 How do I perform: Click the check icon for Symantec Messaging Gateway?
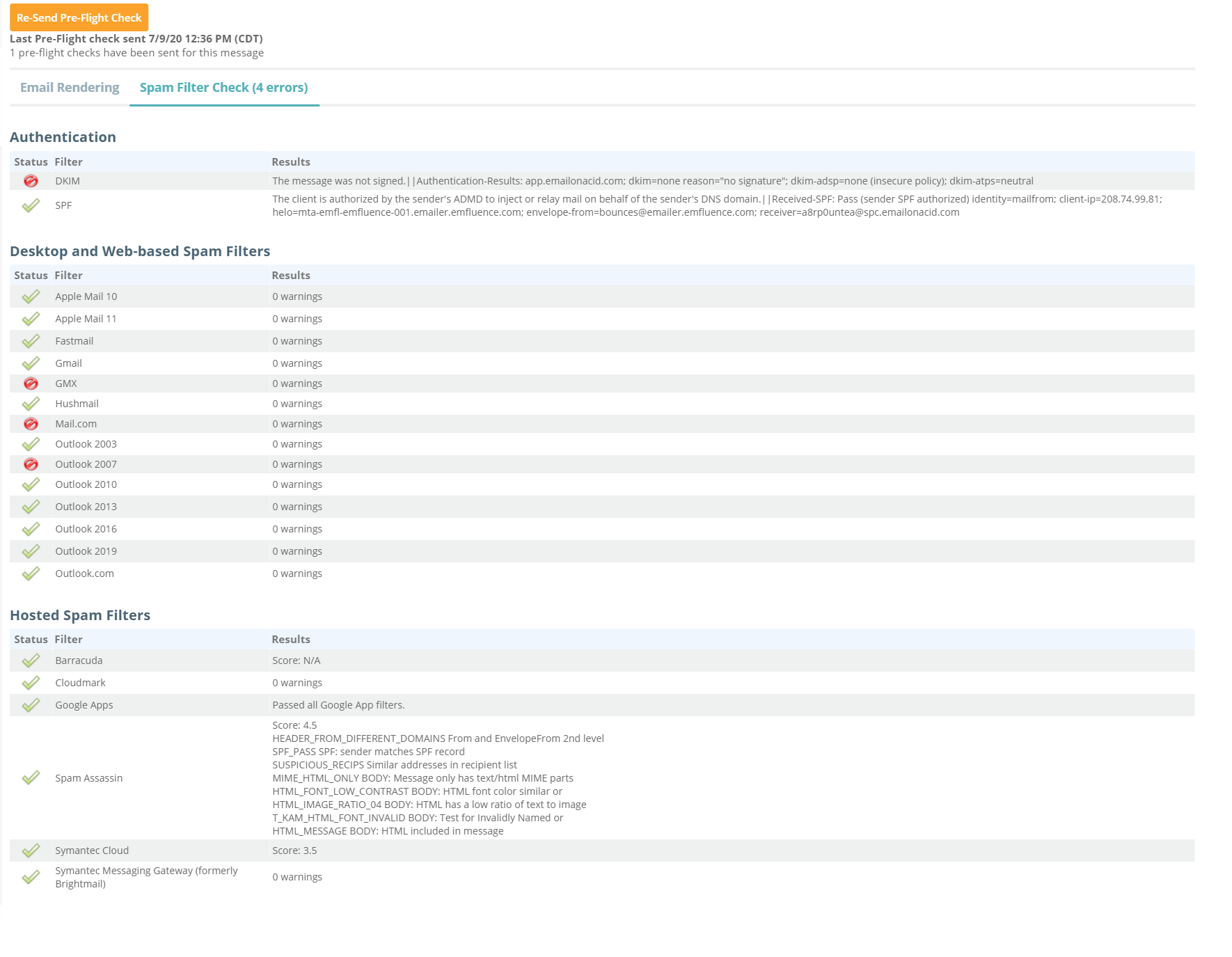[x=31, y=877]
